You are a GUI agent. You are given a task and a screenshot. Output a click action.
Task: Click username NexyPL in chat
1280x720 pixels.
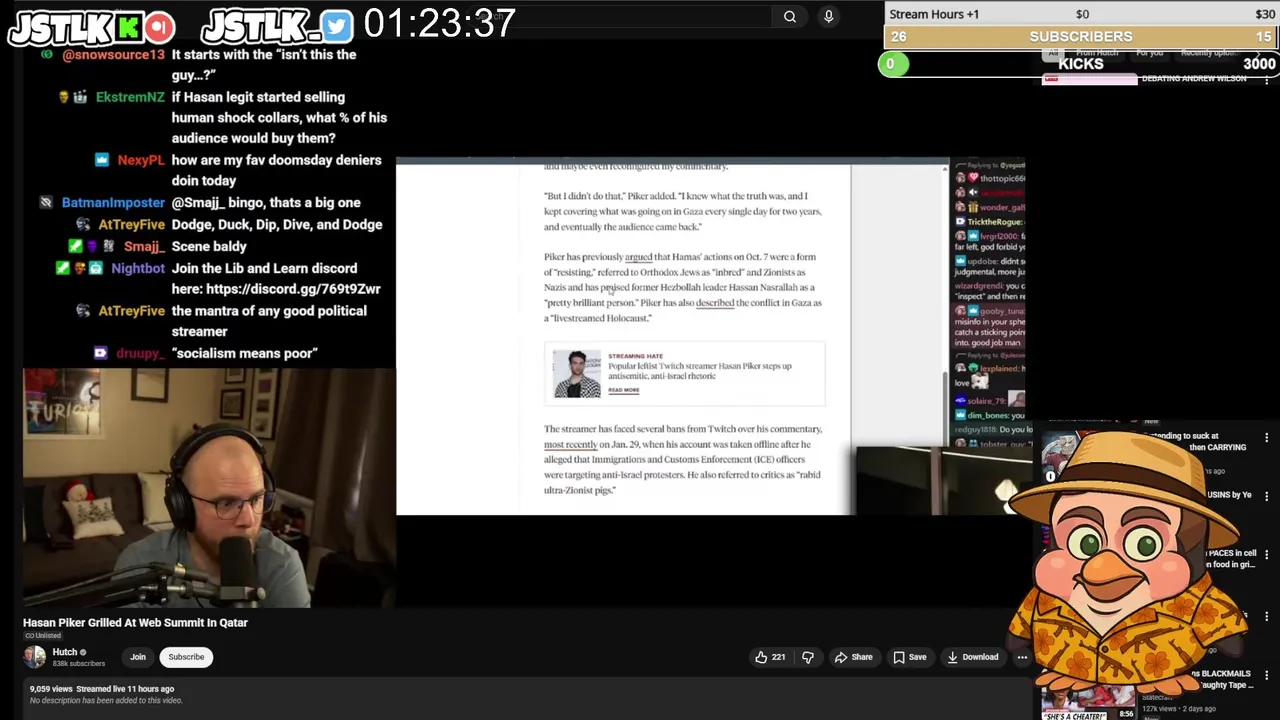[x=140, y=160]
